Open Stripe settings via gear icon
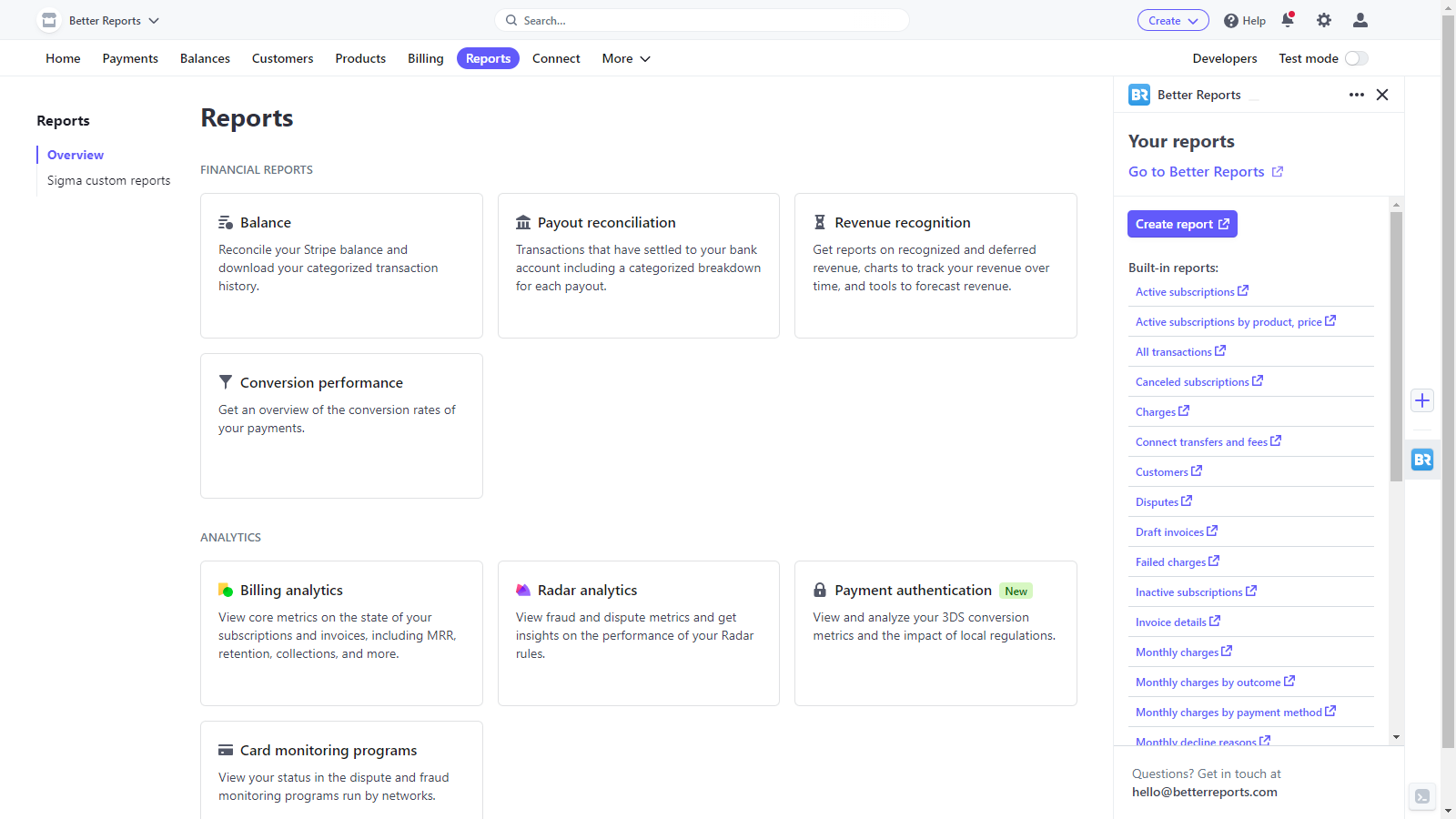This screenshot has width=1456, height=819. [1324, 20]
